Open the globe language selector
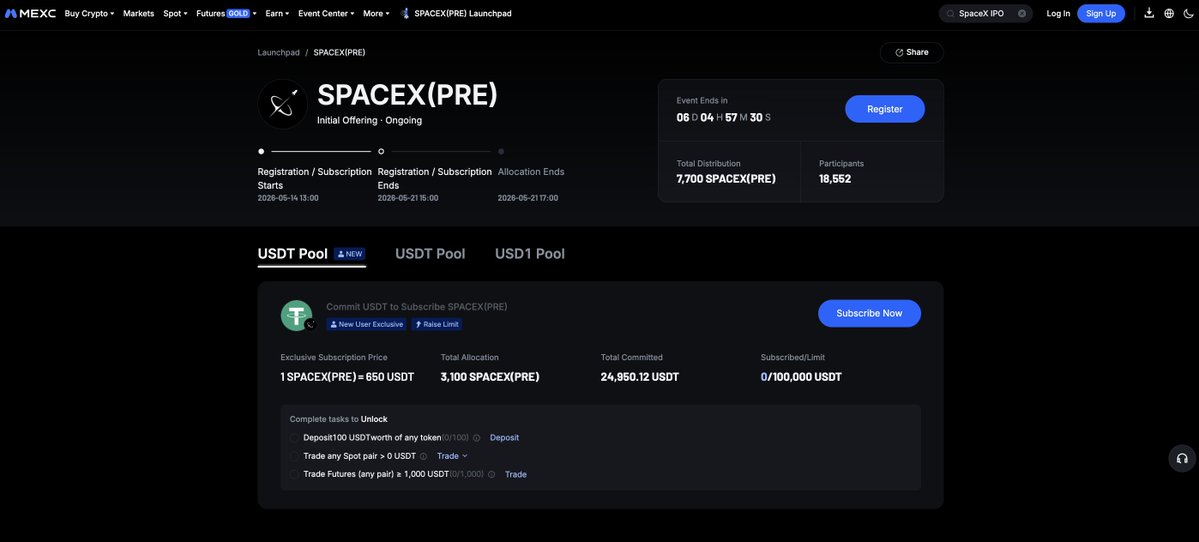The image size is (1199, 542). (x=1168, y=13)
